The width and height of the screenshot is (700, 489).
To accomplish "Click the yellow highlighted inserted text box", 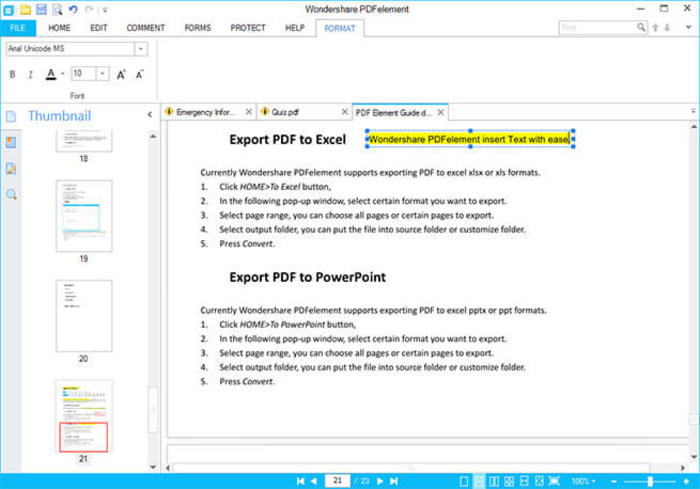I will pos(470,139).
